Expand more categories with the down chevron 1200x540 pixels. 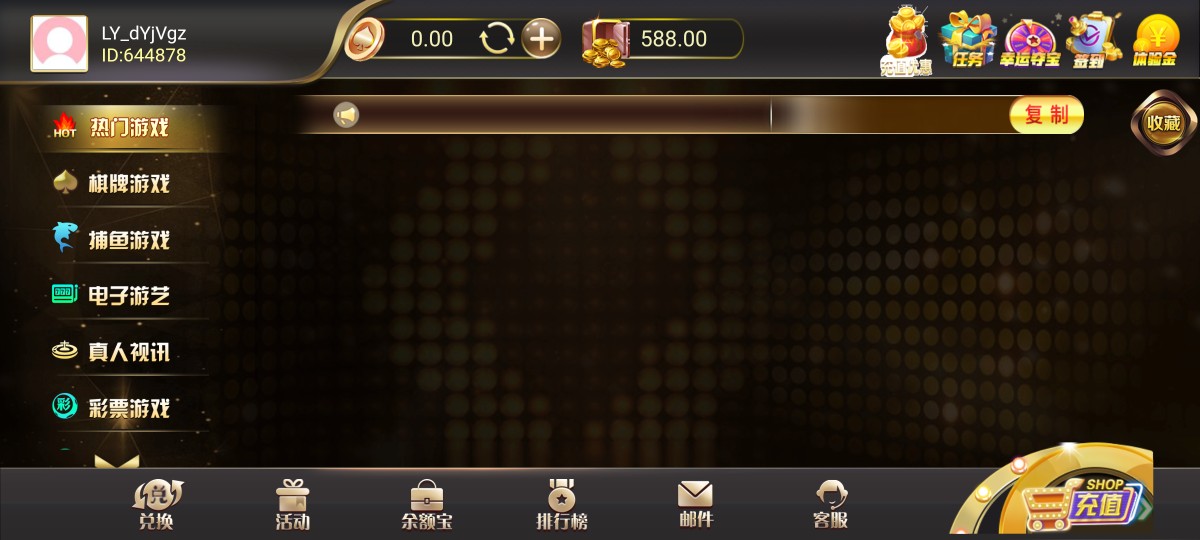[116, 461]
